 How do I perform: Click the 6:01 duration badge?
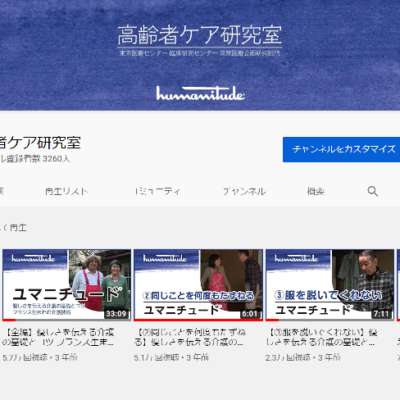click(x=250, y=314)
